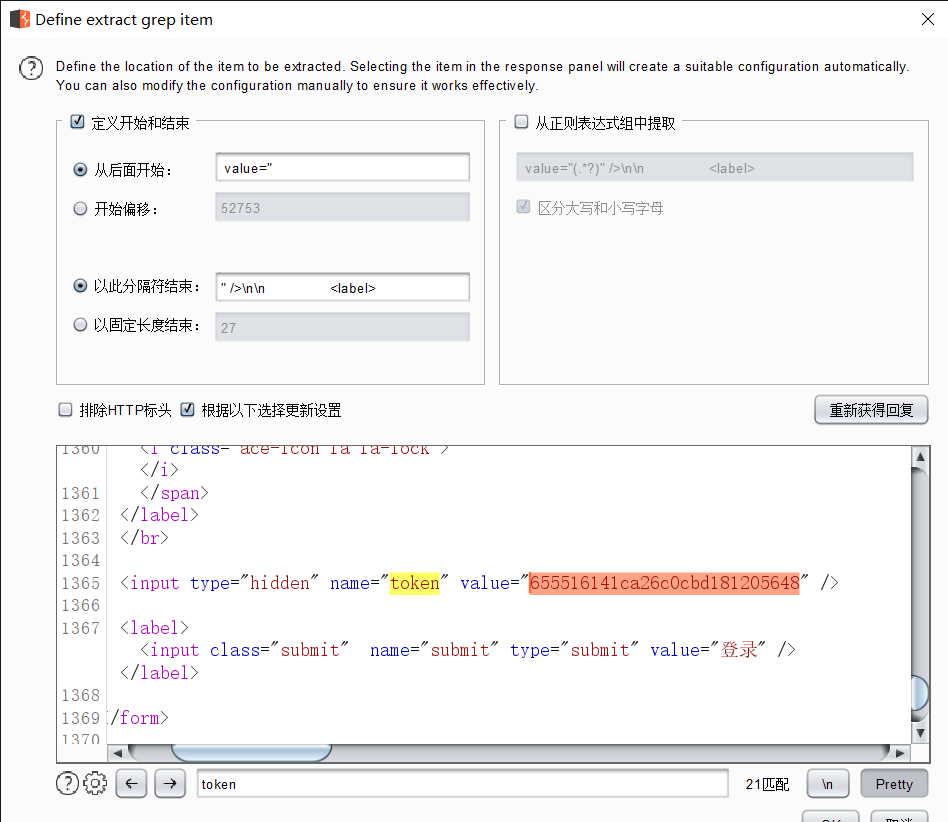
Task: Click the </br> tag on line 1363
Action: [144, 538]
